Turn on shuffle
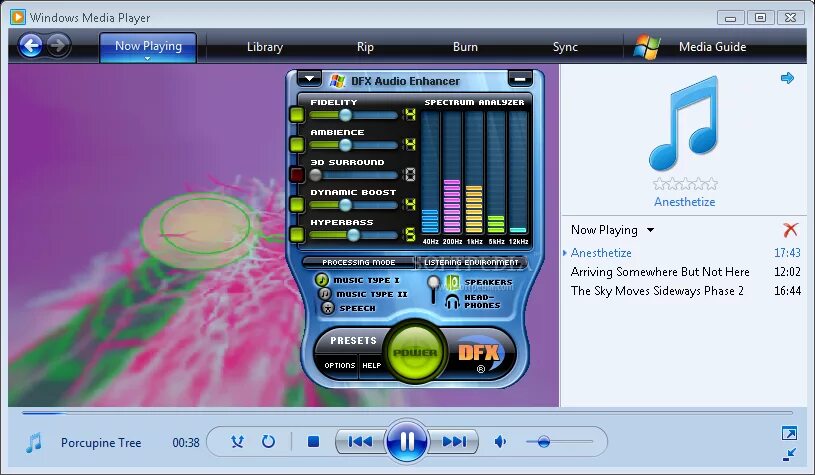 [x=238, y=442]
